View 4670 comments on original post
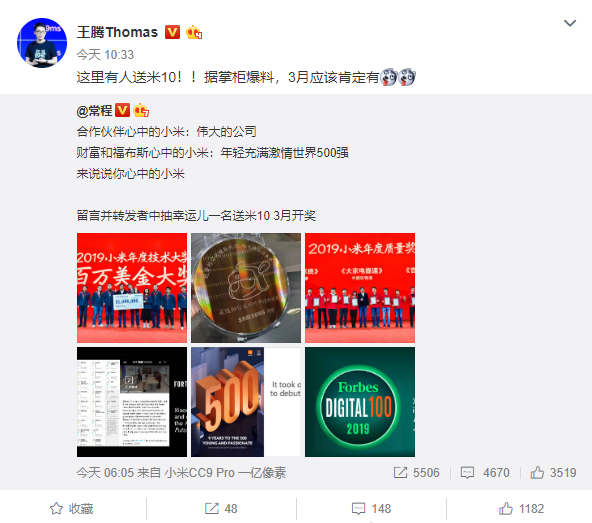592x523 pixels. pyautogui.click(x=485, y=472)
